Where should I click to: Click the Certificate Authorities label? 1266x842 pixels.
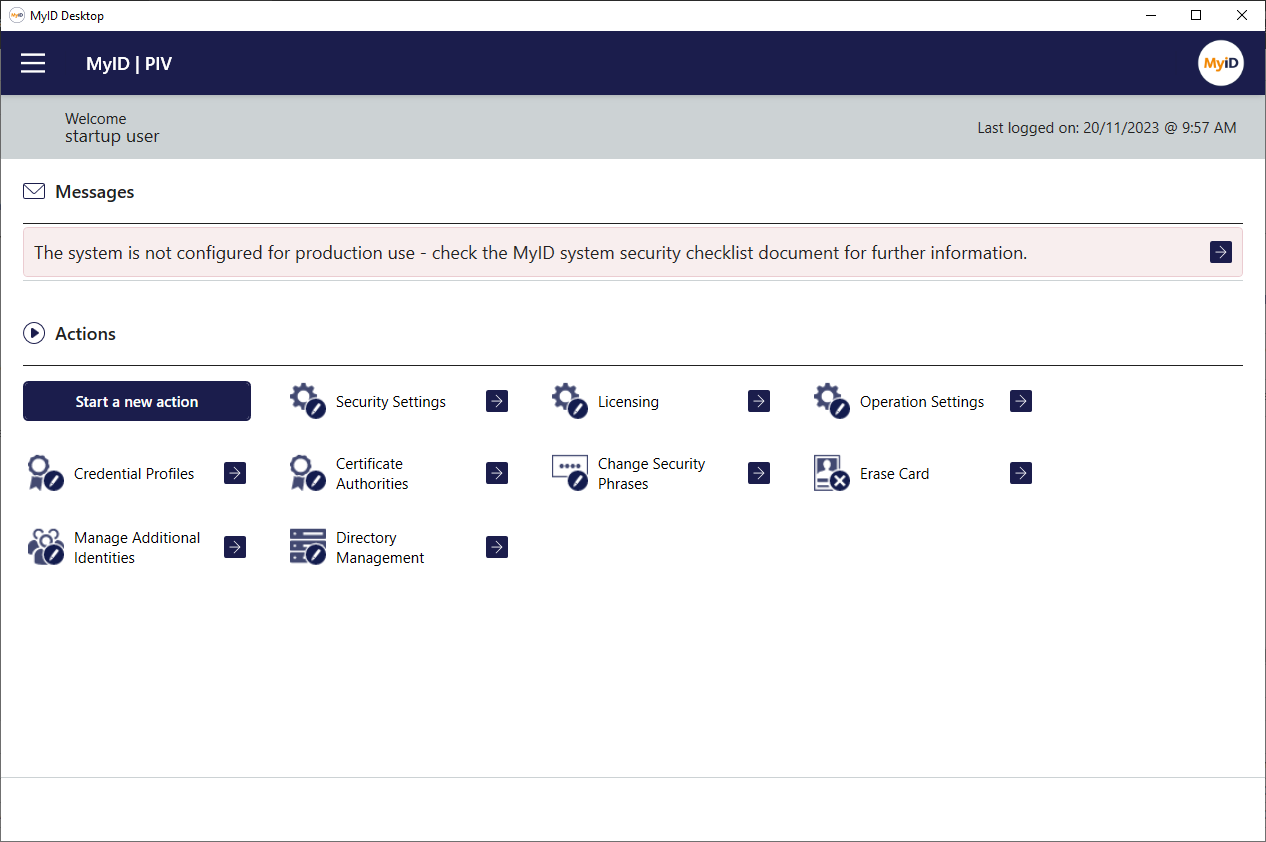pyautogui.click(x=372, y=474)
